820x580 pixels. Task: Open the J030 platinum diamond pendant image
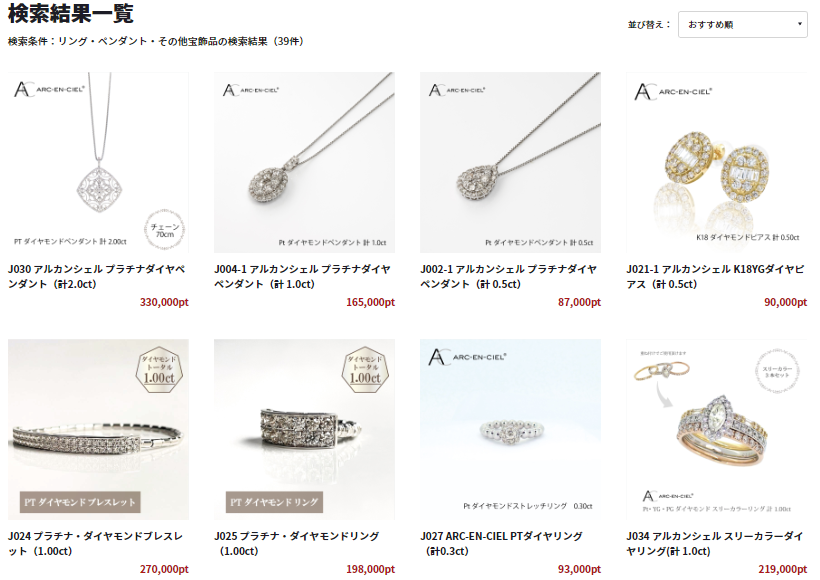98,163
